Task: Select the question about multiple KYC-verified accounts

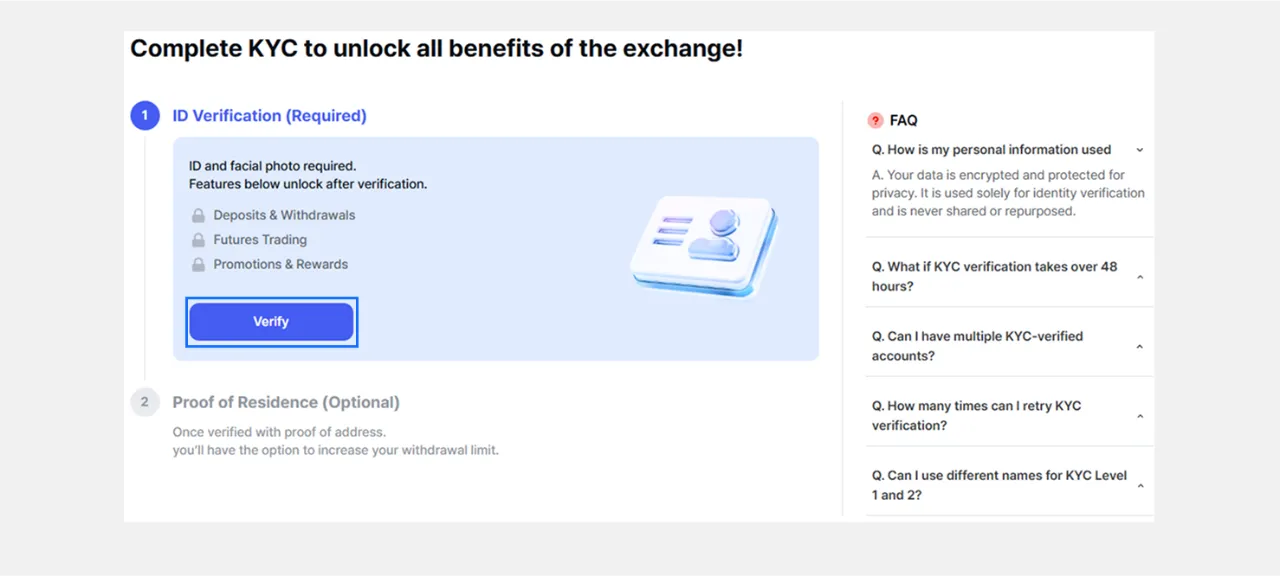Action: (977, 346)
